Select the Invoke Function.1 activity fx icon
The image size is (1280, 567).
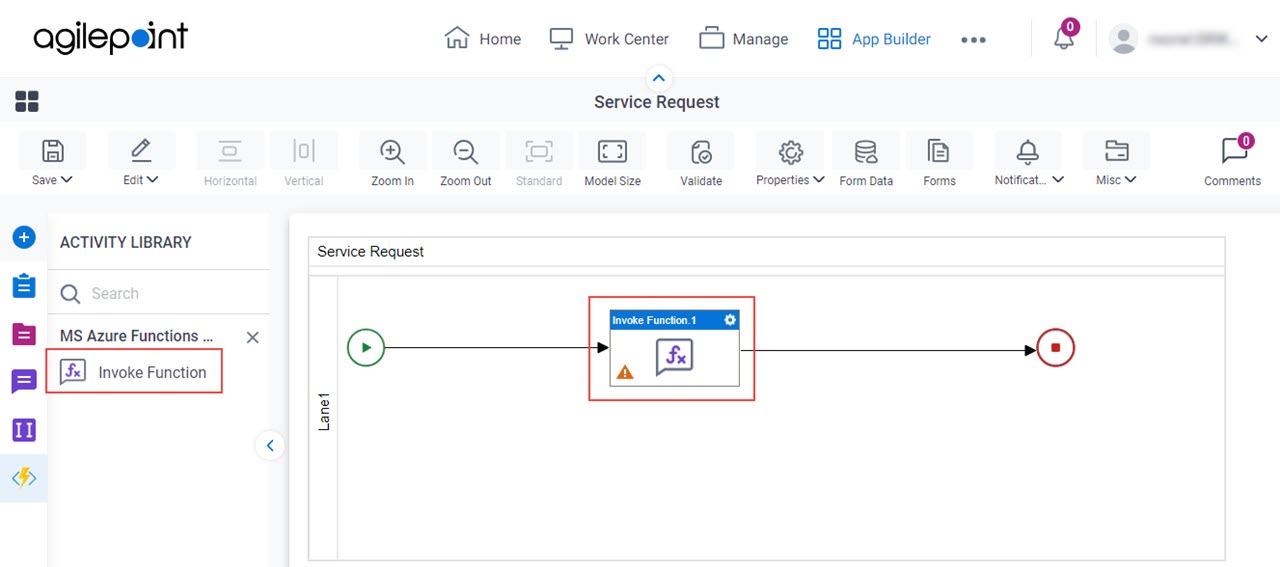click(674, 357)
